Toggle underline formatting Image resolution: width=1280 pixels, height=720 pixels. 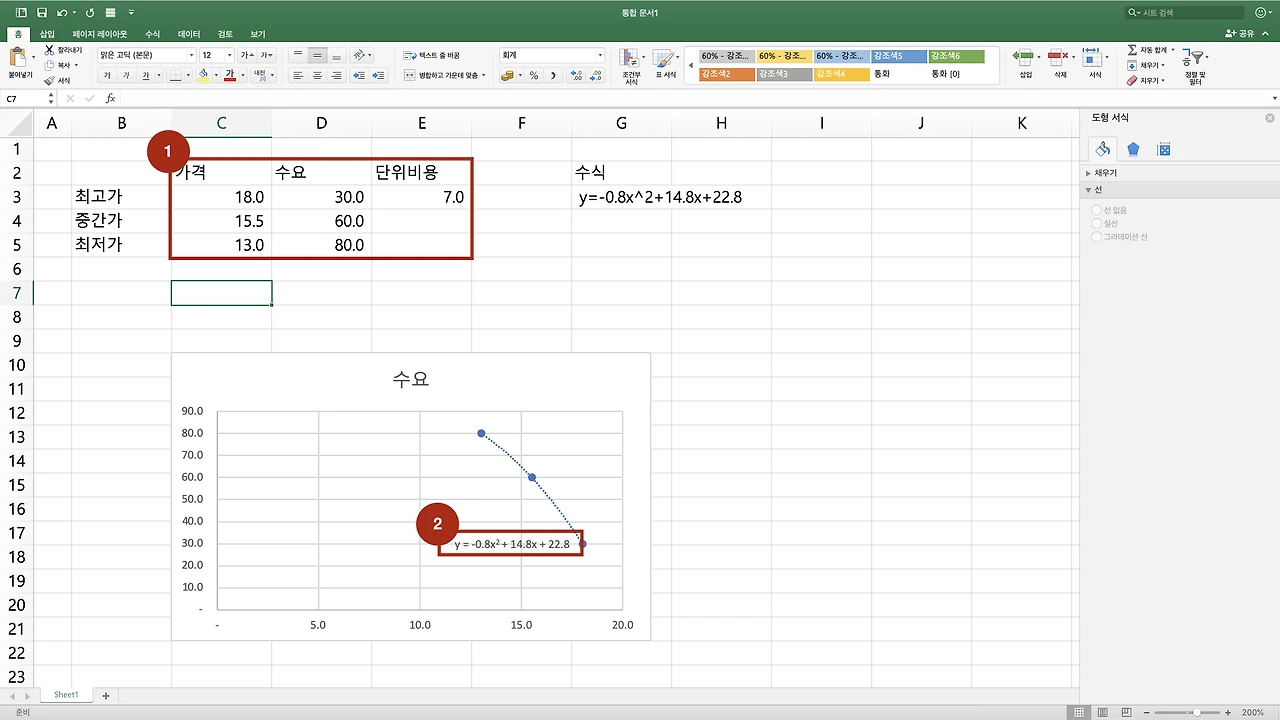[x=146, y=75]
